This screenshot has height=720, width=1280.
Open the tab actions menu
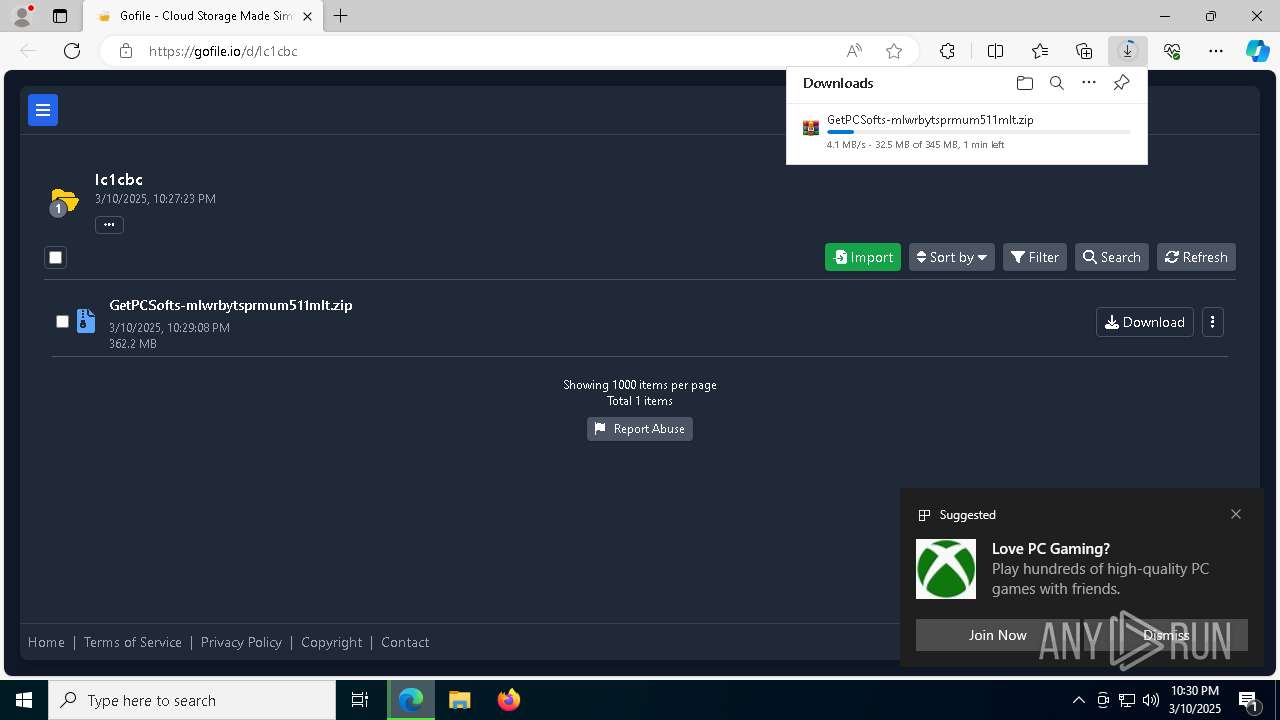pos(60,16)
